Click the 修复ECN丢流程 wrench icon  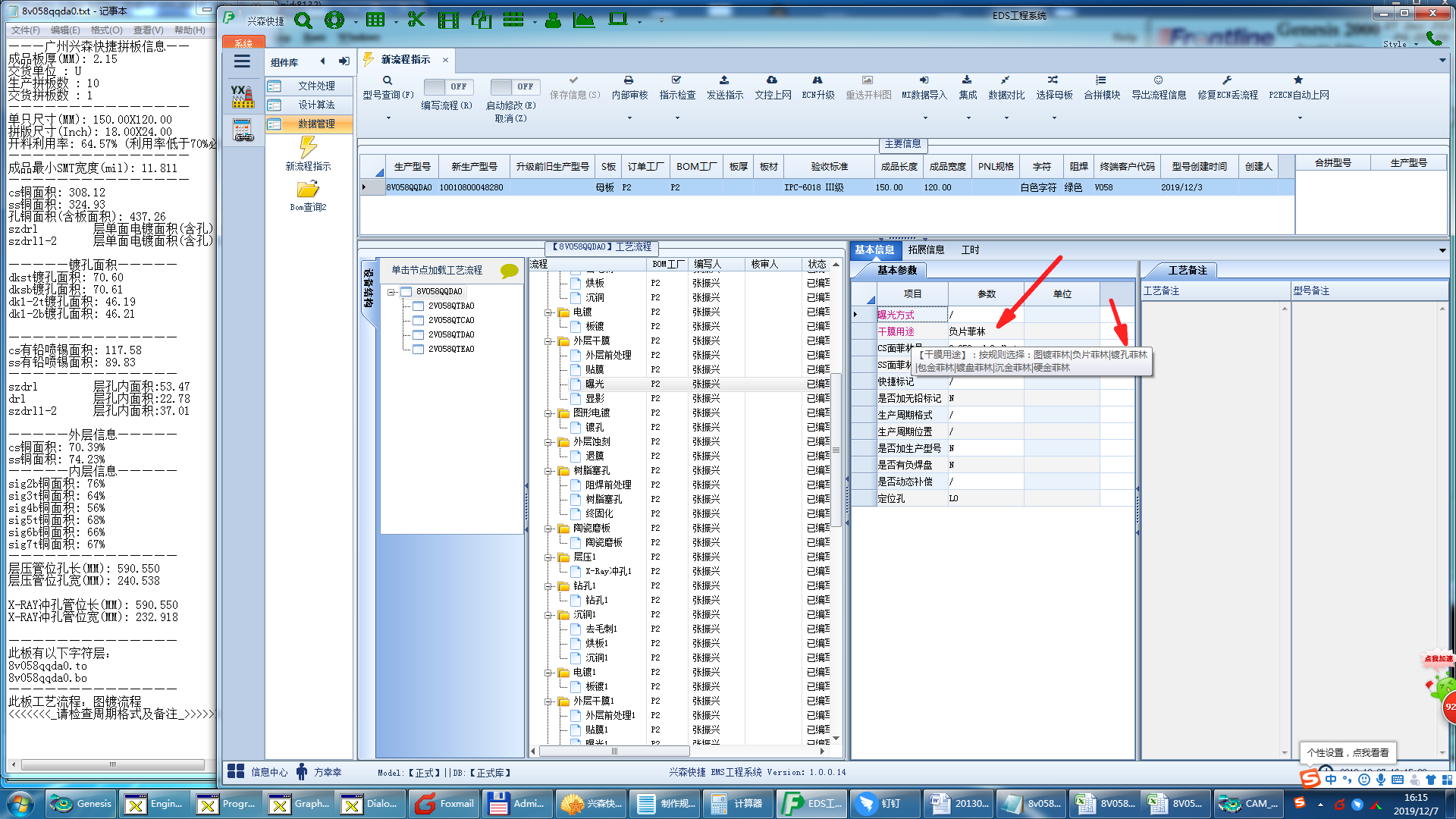point(1226,80)
